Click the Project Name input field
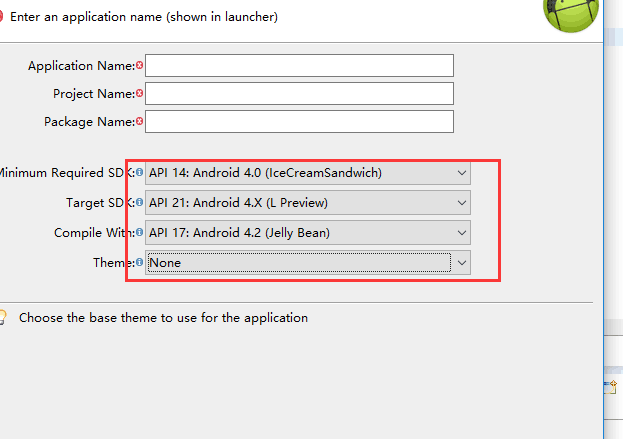 tap(299, 93)
